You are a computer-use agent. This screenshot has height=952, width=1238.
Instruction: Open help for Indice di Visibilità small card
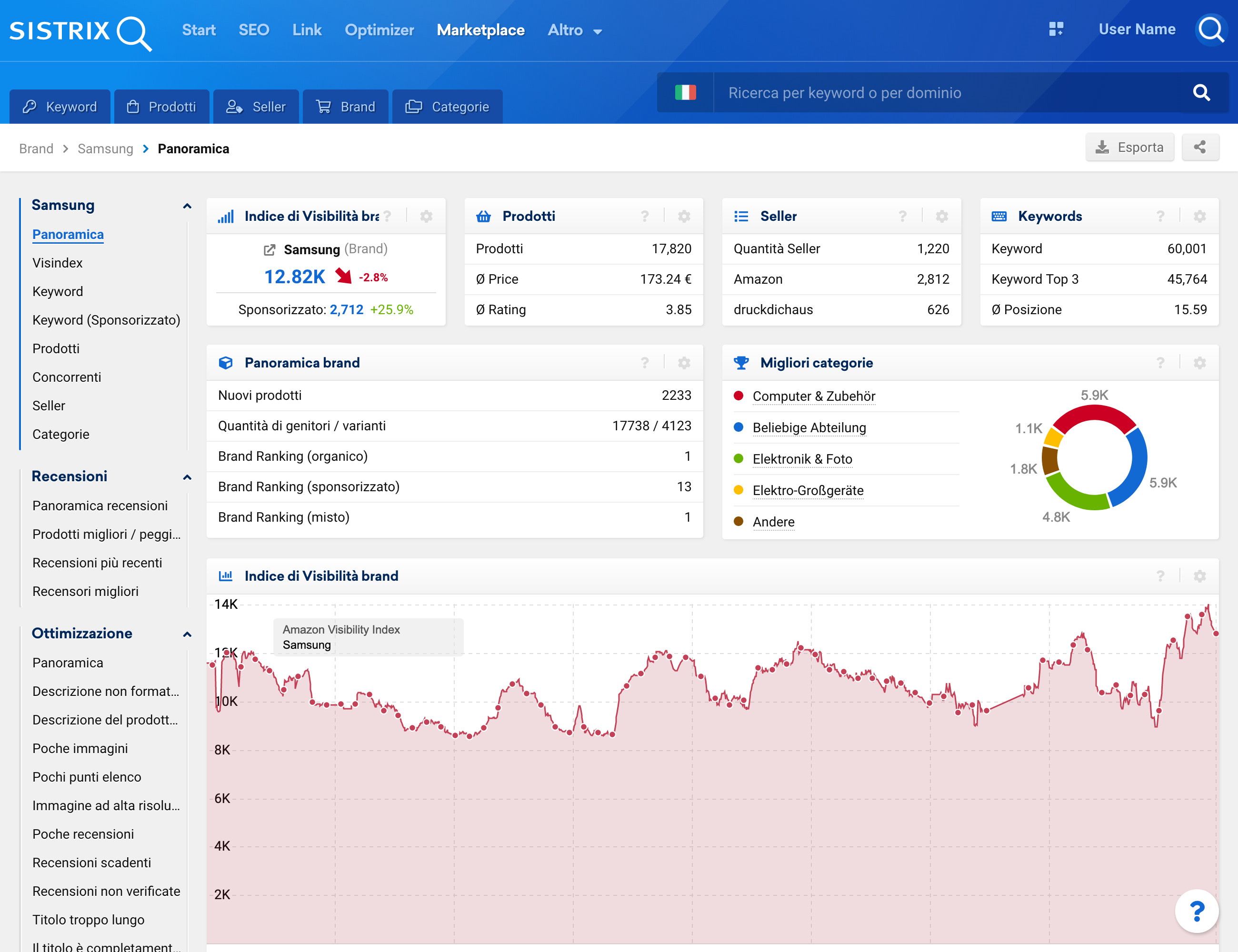coord(387,216)
